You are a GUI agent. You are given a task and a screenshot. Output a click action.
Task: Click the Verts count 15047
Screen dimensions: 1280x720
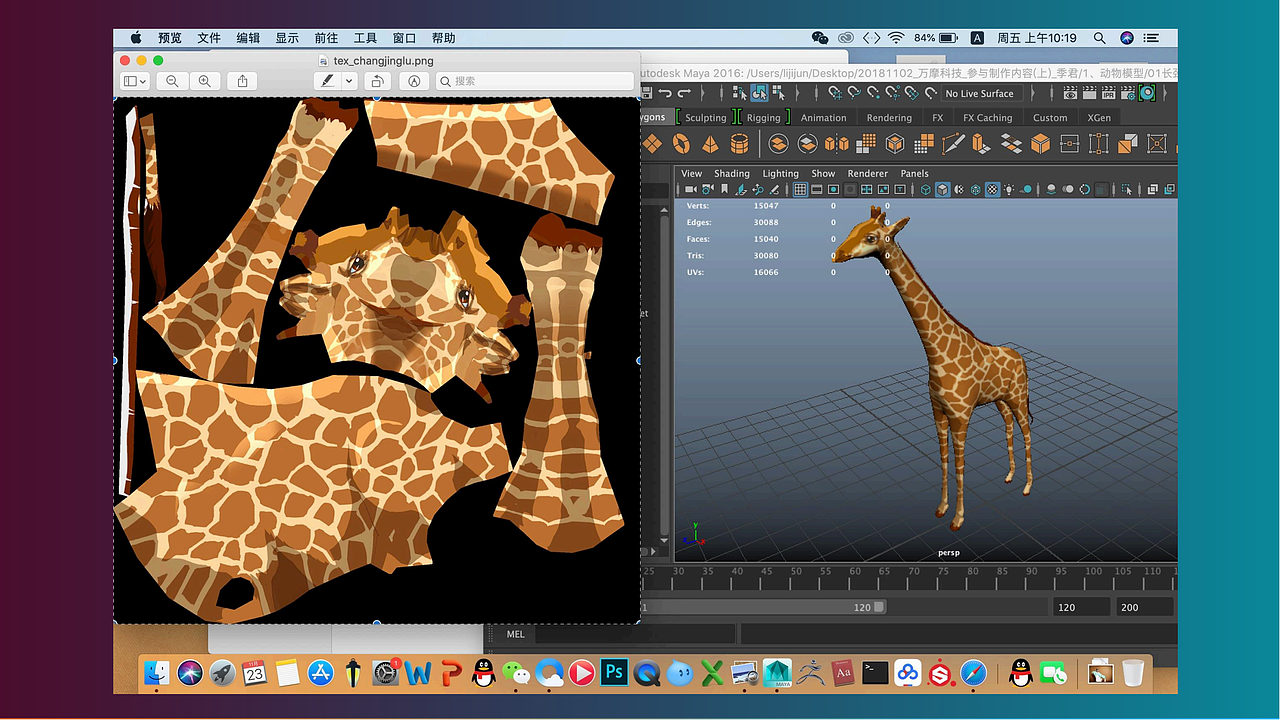point(766,206)
